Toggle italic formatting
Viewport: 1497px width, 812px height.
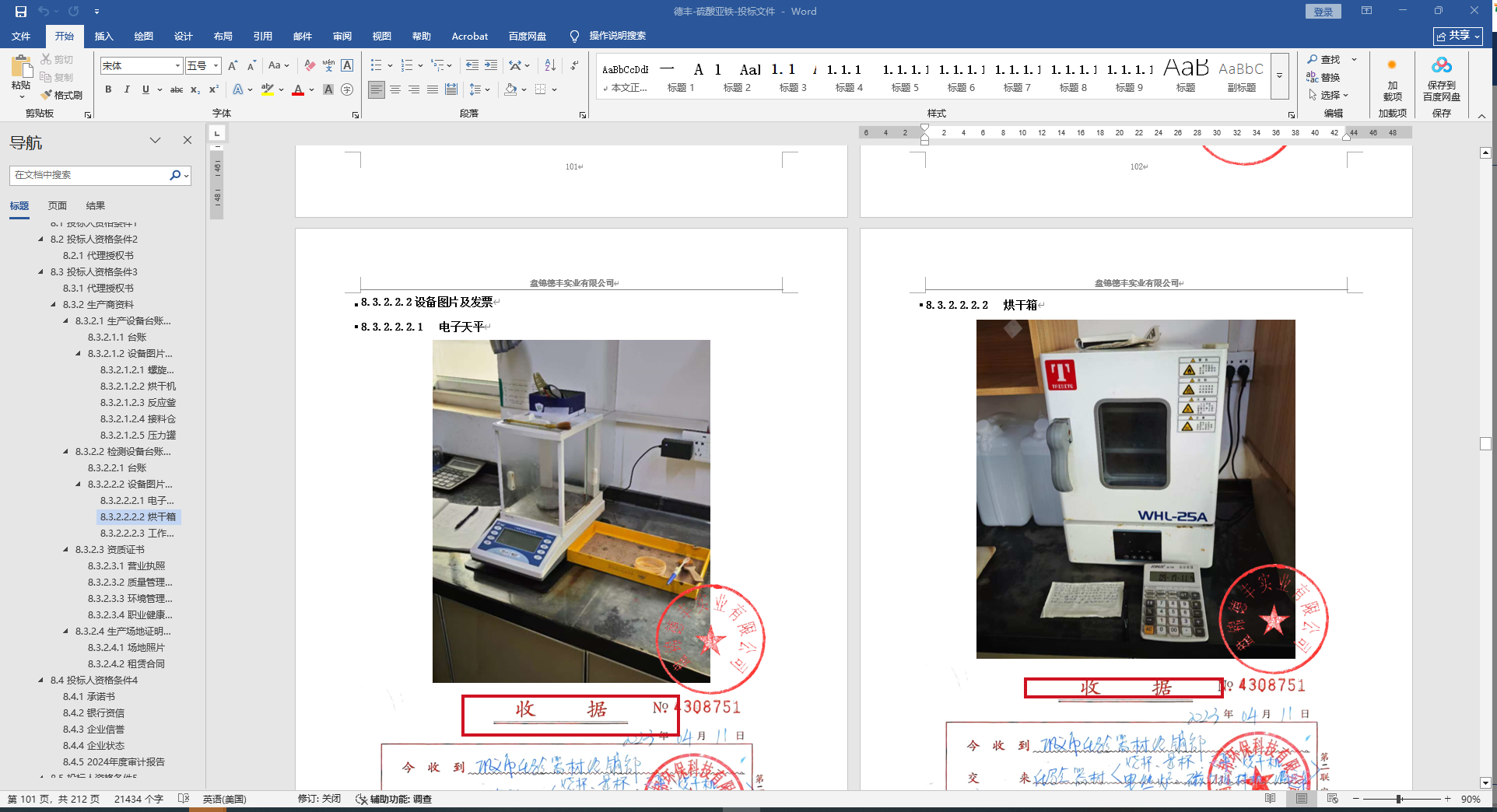tap(127, 89)
